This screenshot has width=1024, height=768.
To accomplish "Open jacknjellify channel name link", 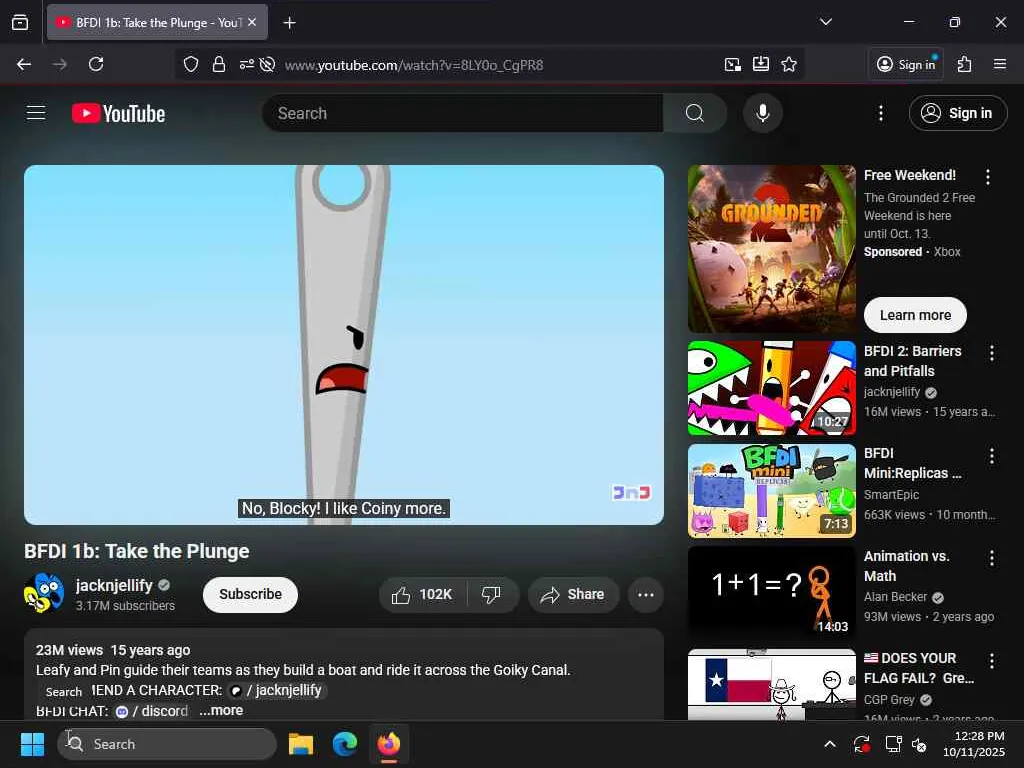I will (114, 585).
